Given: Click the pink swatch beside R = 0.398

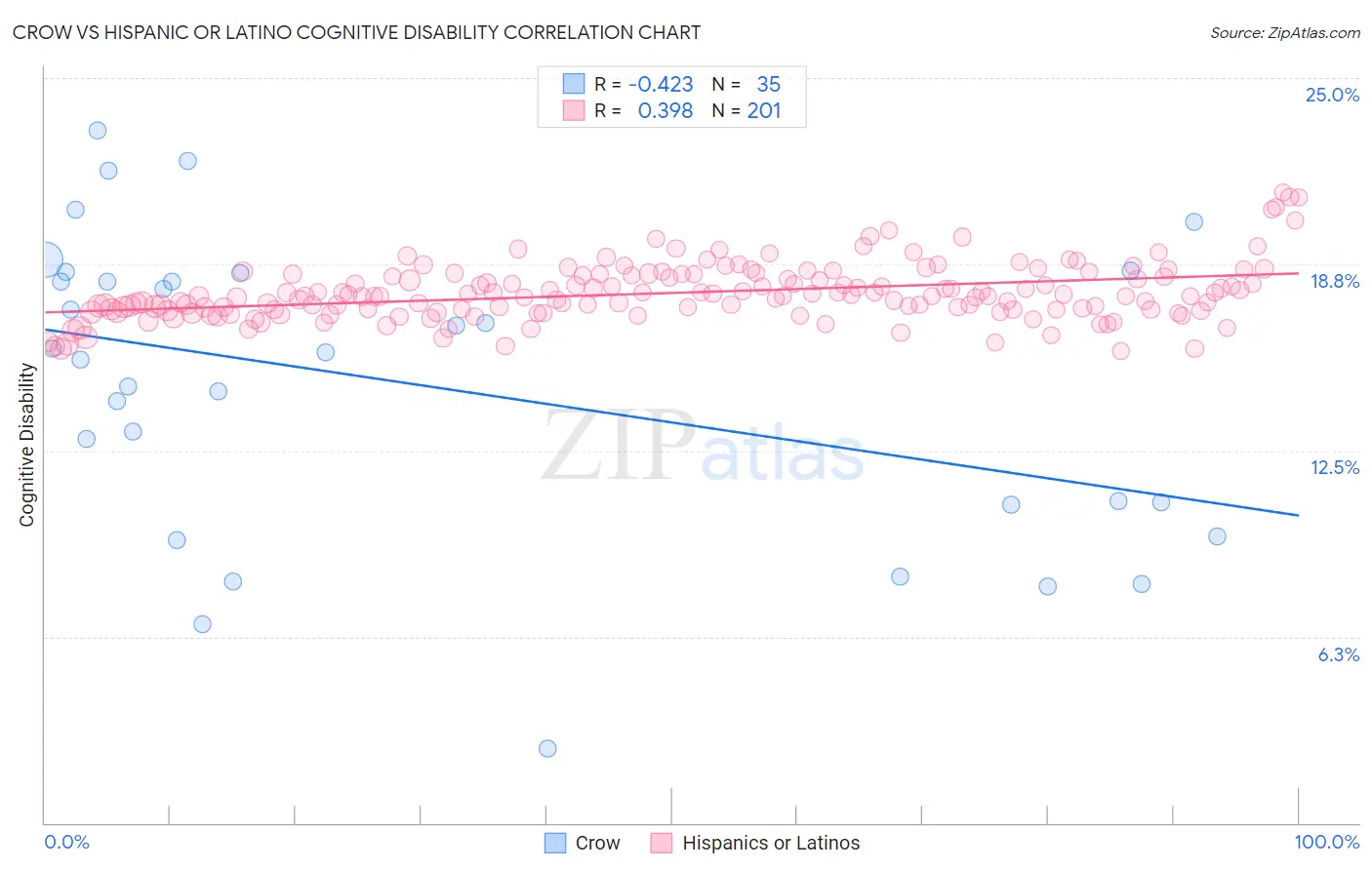Looking at the screenshot, I should [573, 110].
